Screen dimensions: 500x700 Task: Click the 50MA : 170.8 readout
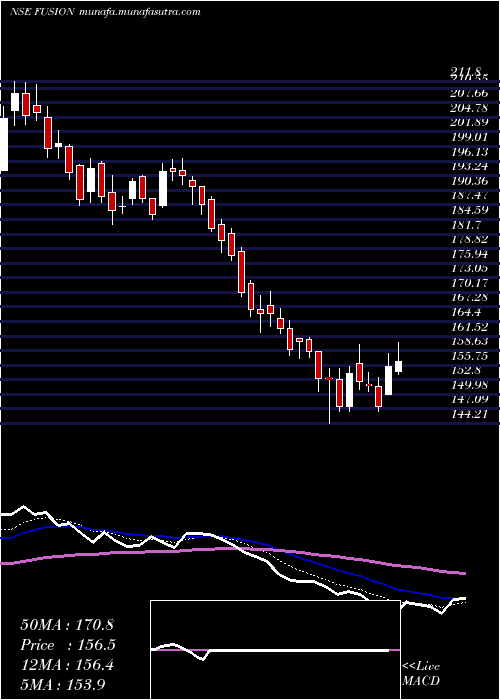68,625
